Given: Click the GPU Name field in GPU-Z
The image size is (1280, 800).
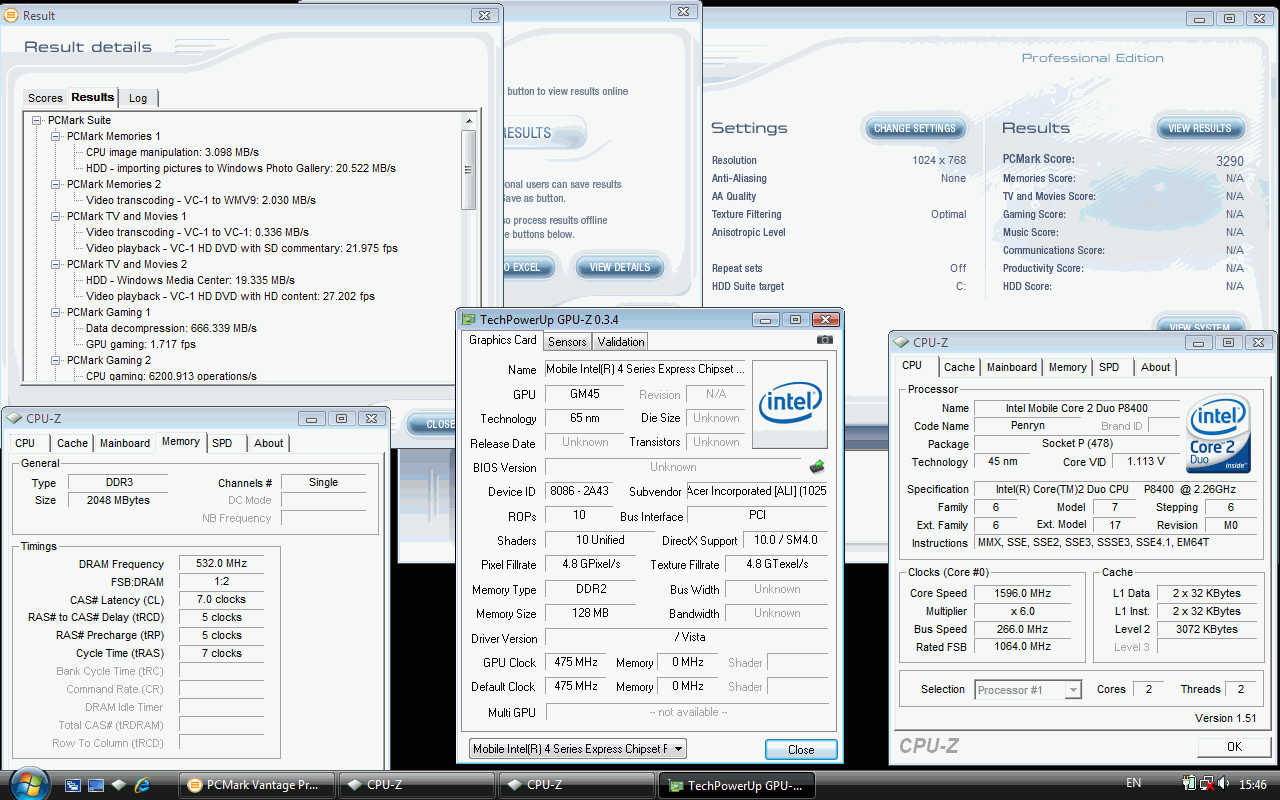Looking at the screenshot, I should pos(645,369).
